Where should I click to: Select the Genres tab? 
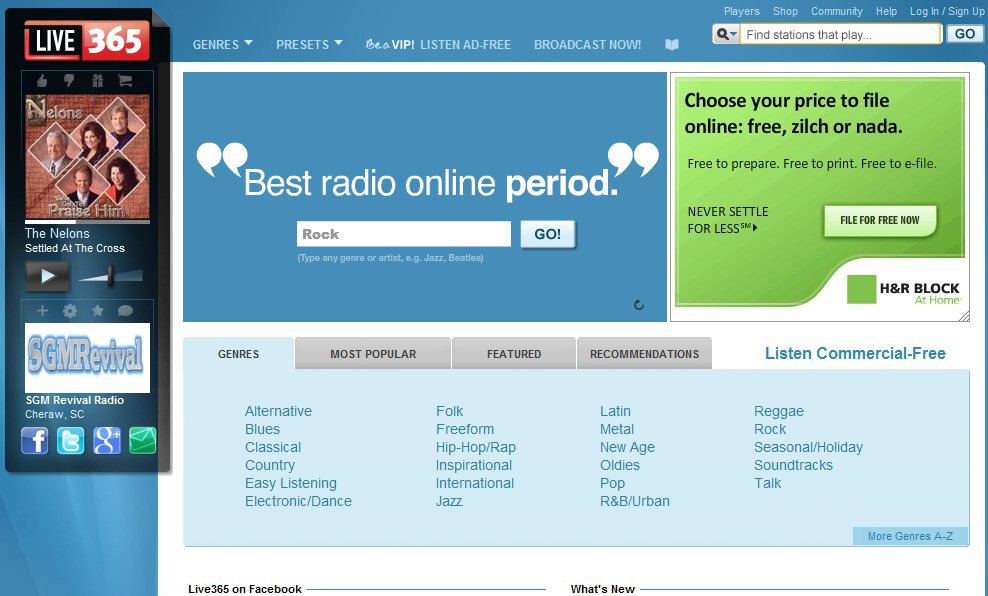coord(238,353)
